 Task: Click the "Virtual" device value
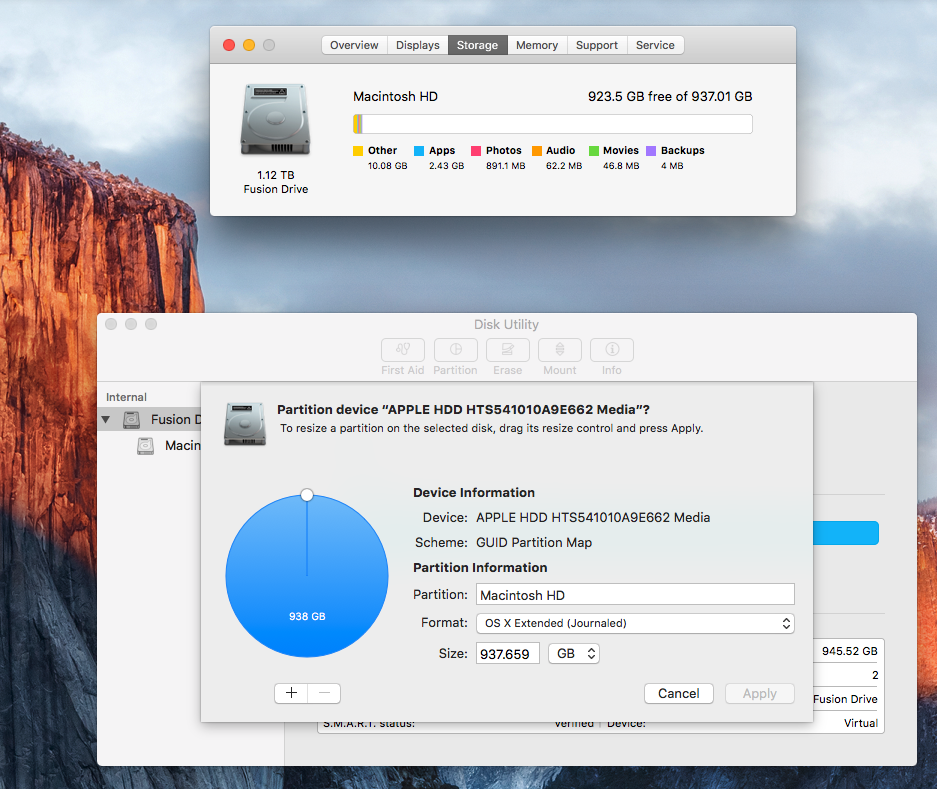coord(861,723)
